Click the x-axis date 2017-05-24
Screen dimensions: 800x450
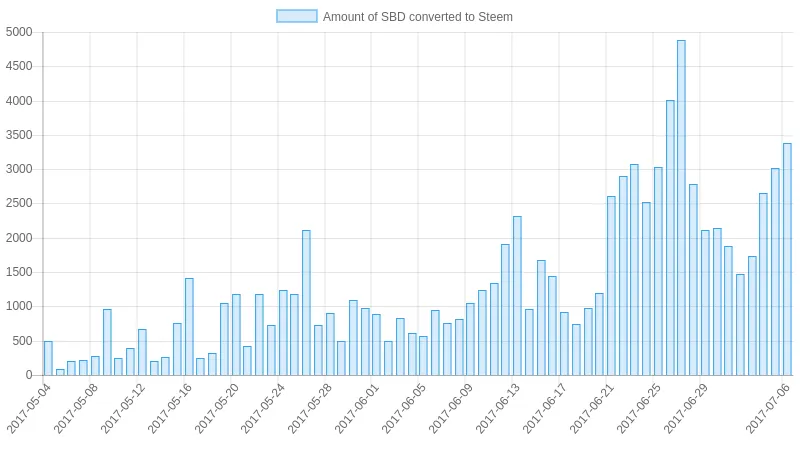coord(263,409)
